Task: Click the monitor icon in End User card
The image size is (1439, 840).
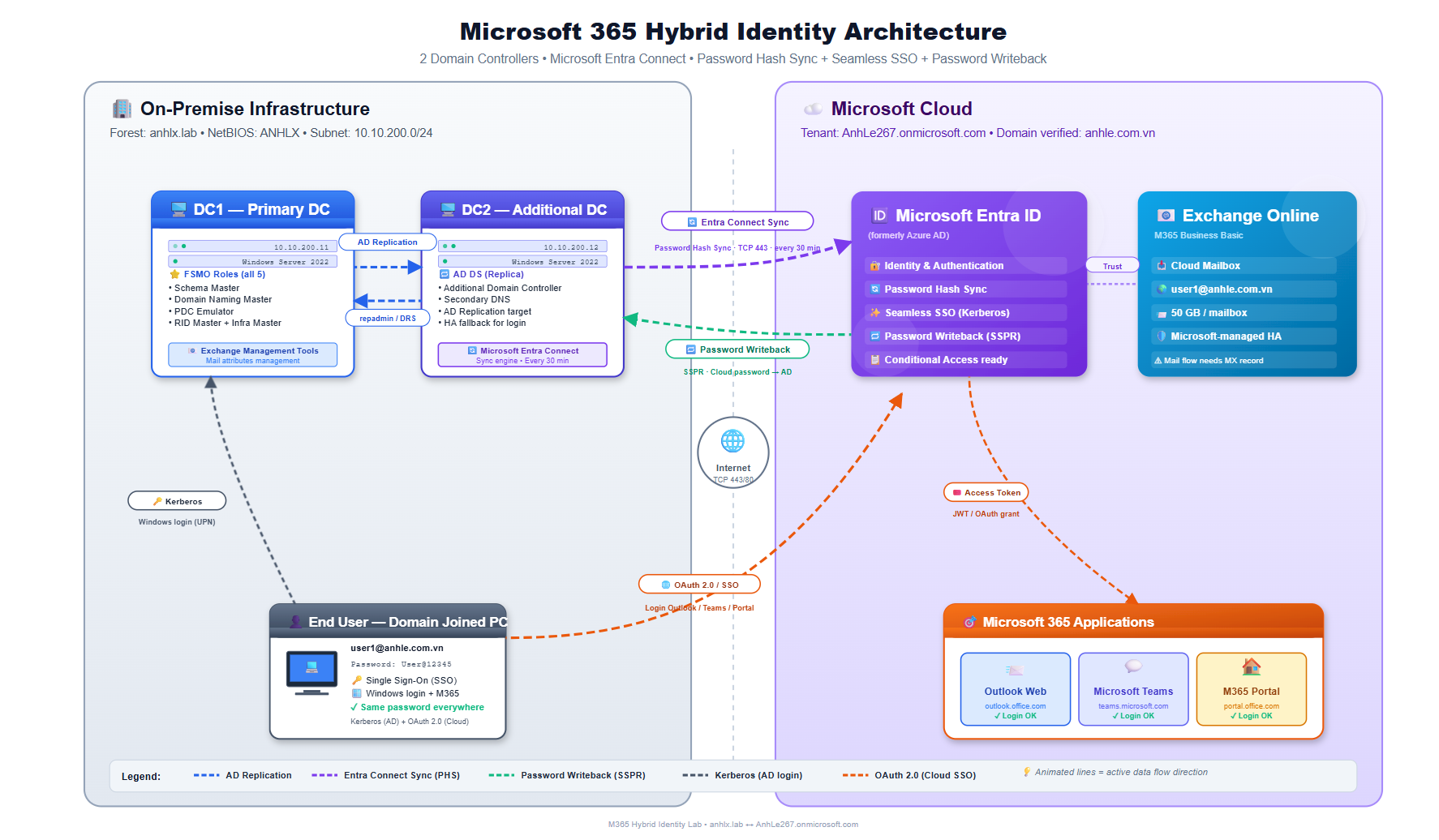Action: click(311, 673)
